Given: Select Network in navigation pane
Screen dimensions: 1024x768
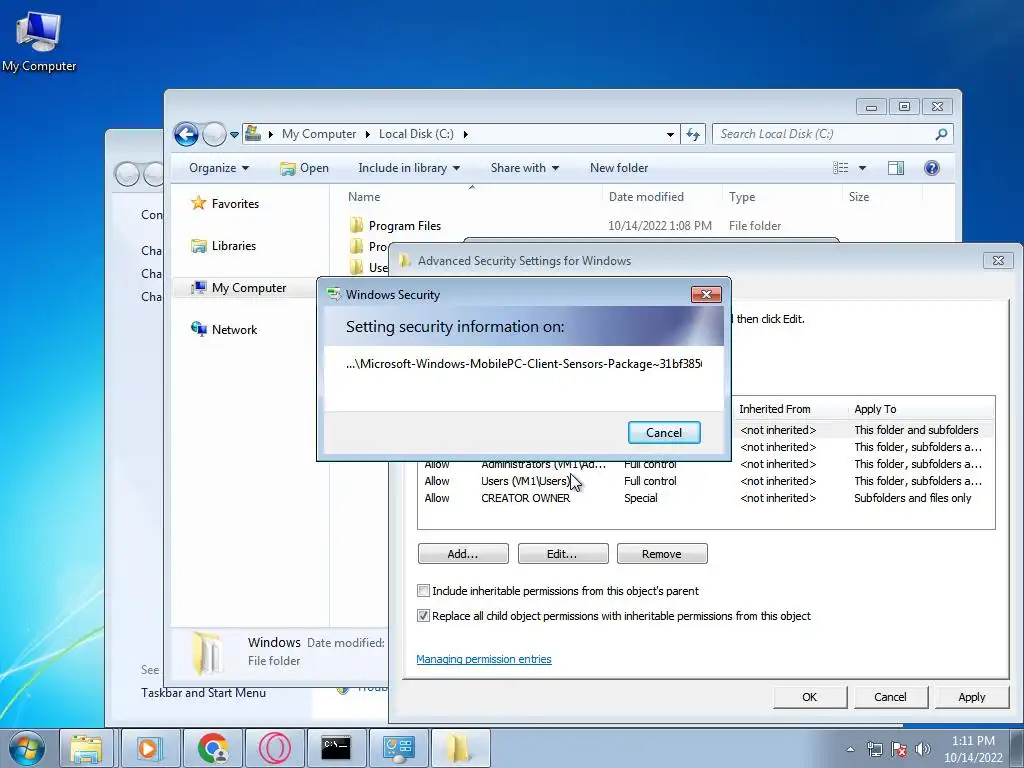Looking at the screenshot, I should pos(224,330).
